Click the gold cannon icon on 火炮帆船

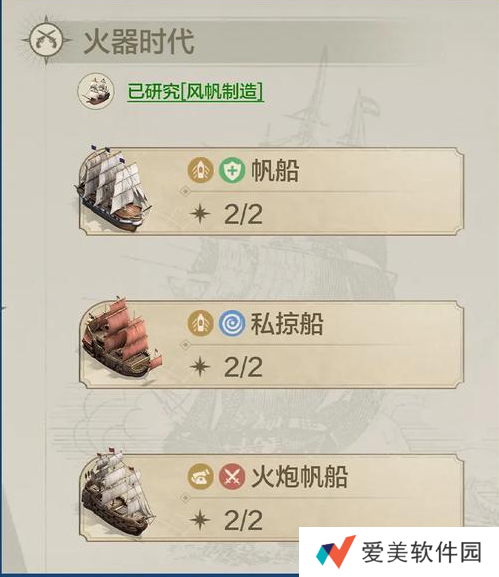coord(201,477)
